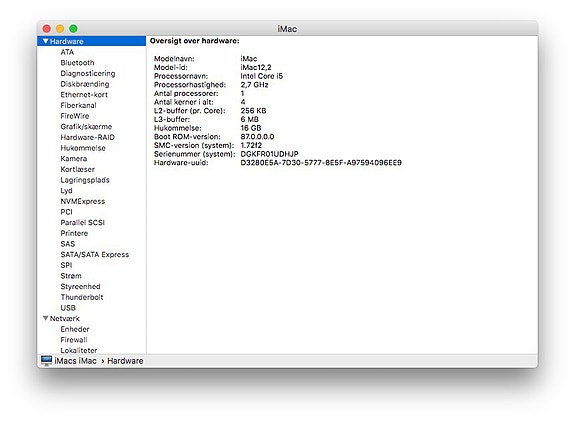
Task: Click the yellow minimize window button
Action: click(60, 29)
